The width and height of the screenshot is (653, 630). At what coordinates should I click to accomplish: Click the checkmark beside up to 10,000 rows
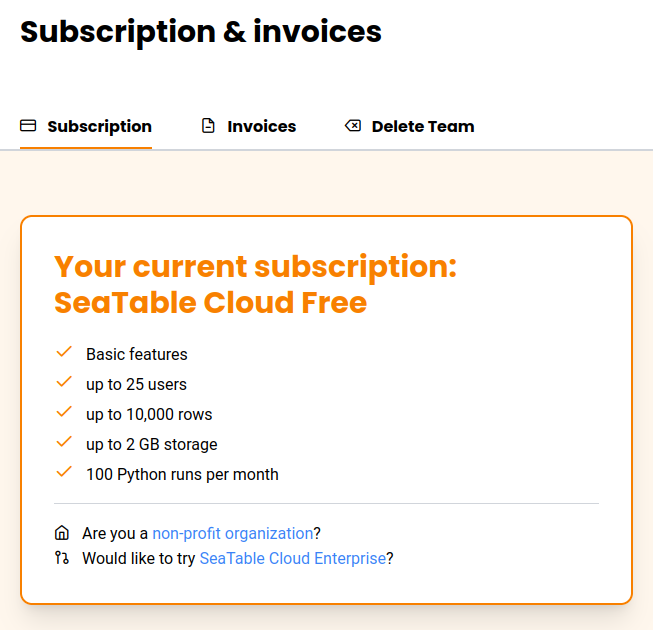(65, 412)
